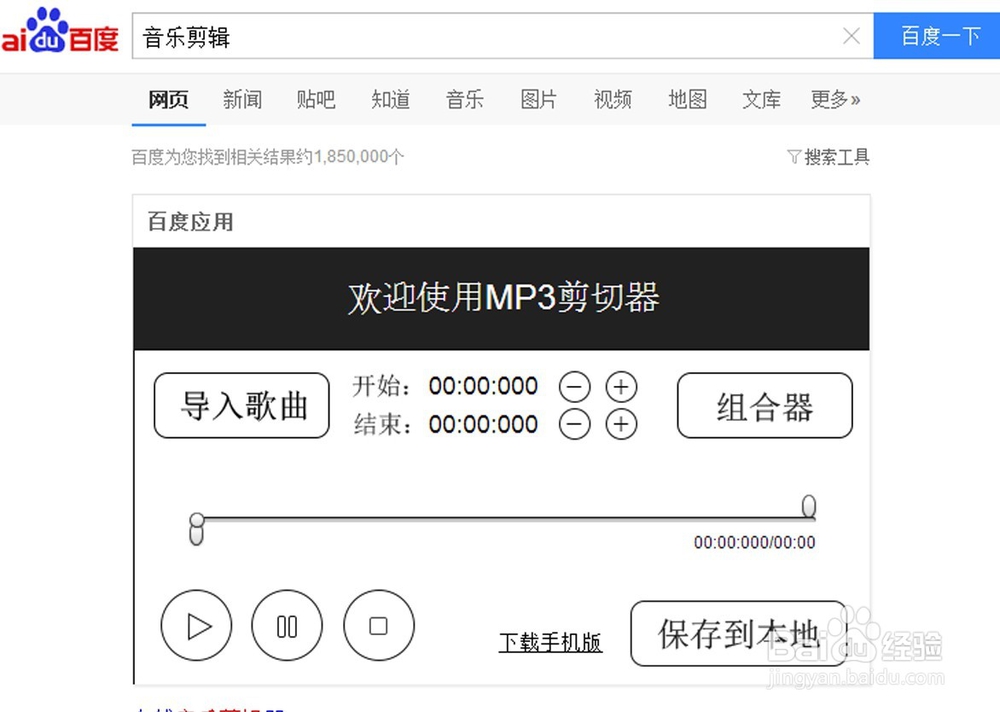Click the result count text 1,850,000个
This screenshot has height=712, width=1000.
(359, 157)
